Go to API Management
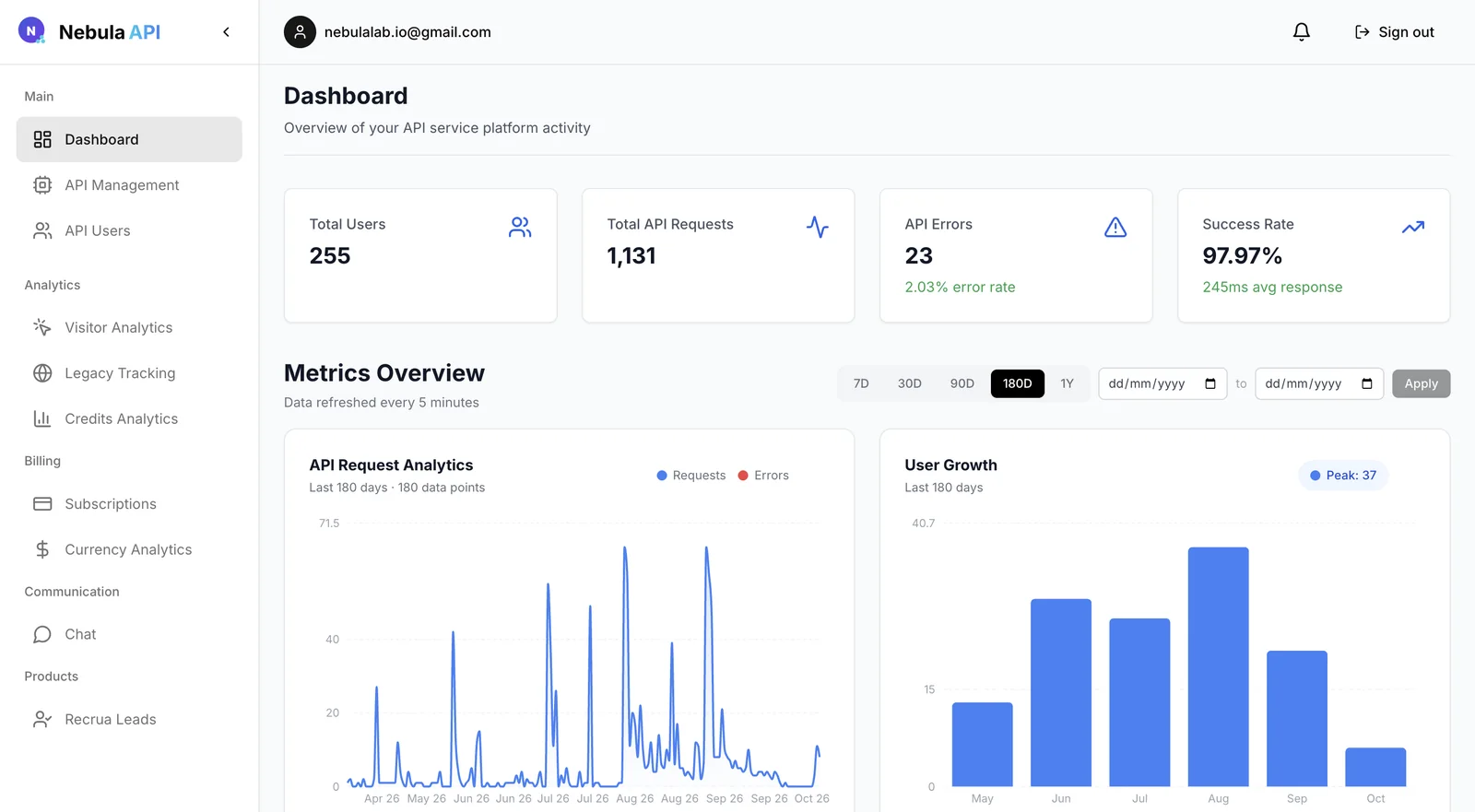This screenshot has width=1475, height=812. point(129,185)
